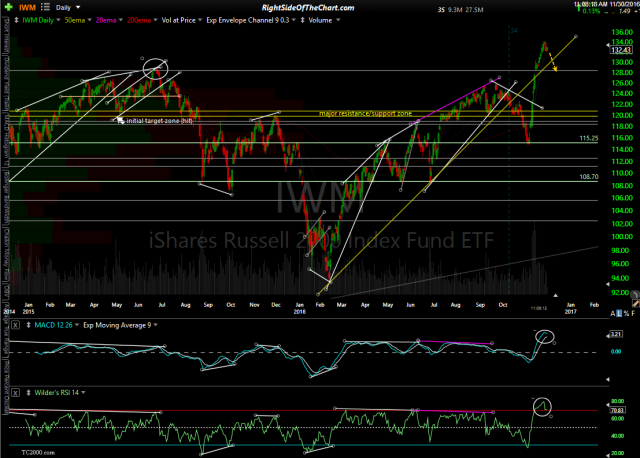Click the green plus add-indicator icon
Viewport: 640px width, 458px height.
tap(9, 7)
